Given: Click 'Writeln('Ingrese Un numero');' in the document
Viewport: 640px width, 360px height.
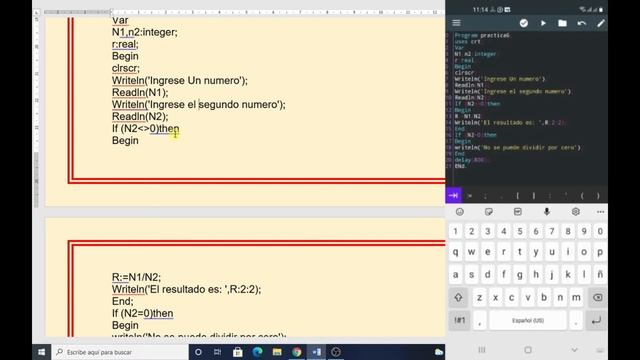Looking at the screenshot, I should pyautogui.click(x=180, y=80).
